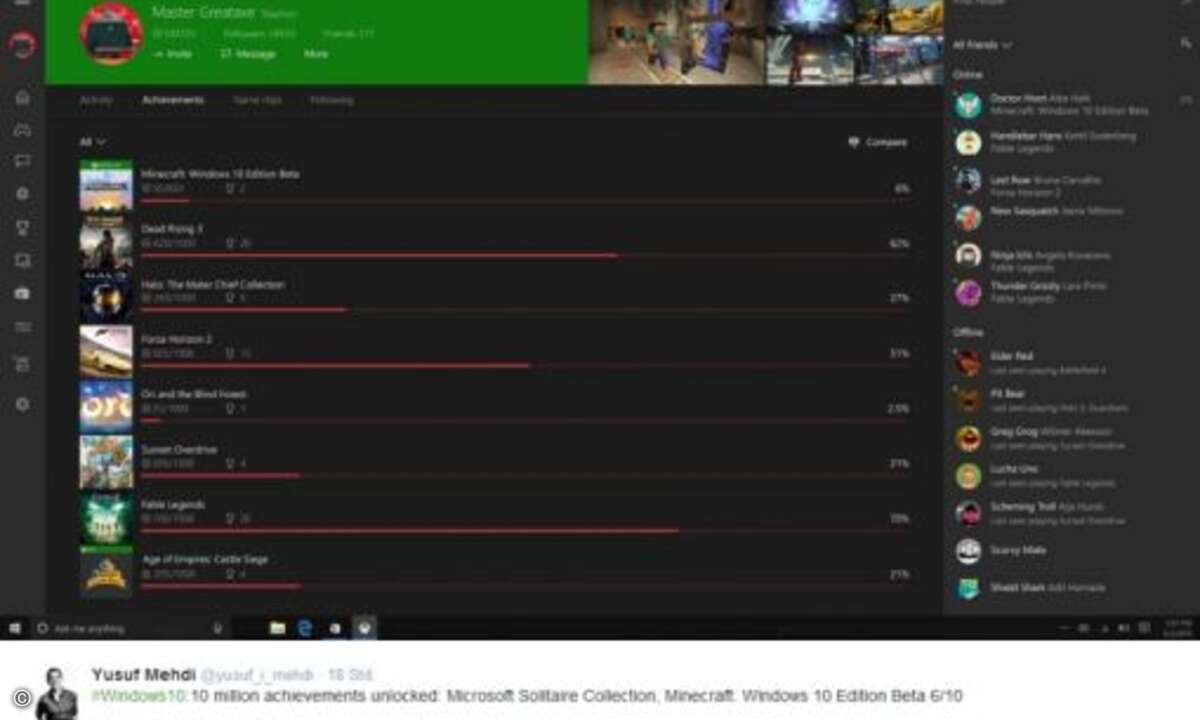Open Home from the left sidebar
This screenshot has height=720, width=1200.
[x=22, y=98]
